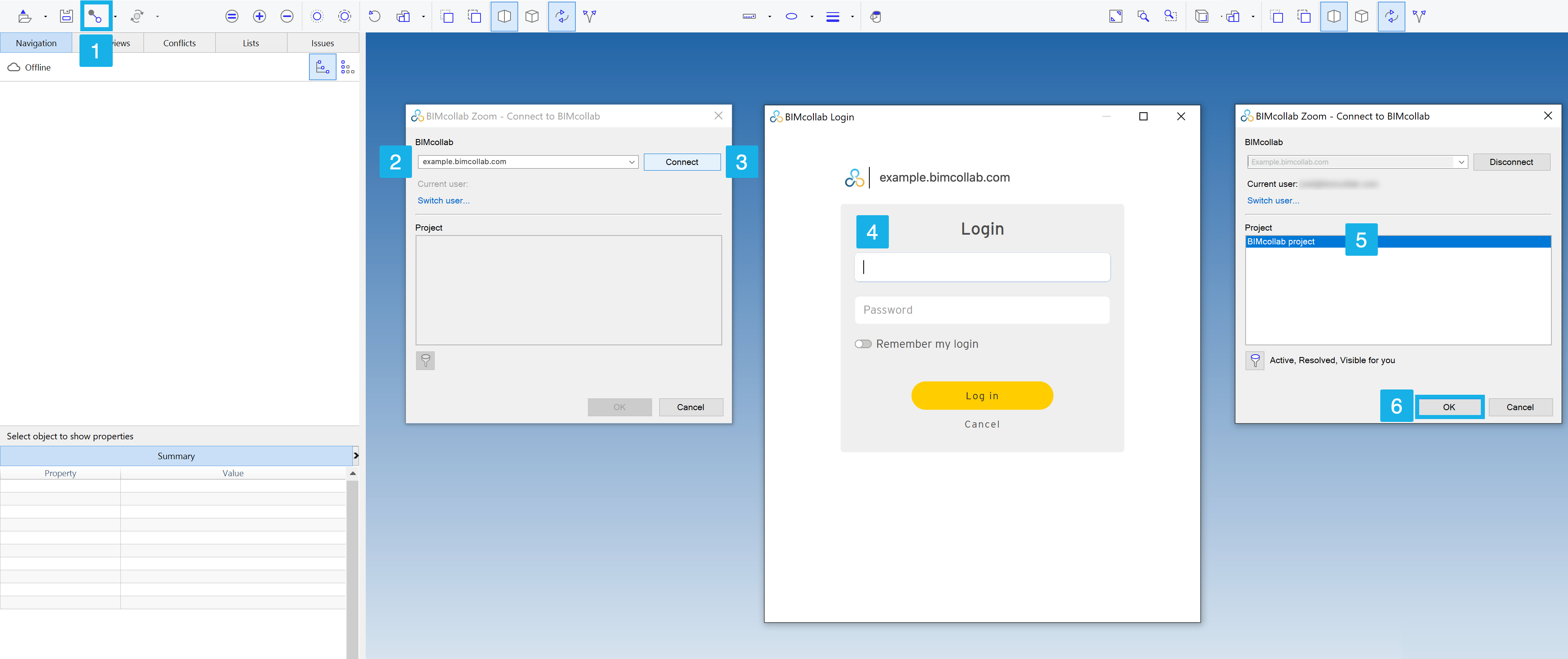Maximize the BIMcollab Login window
Image resolution: width=1568 pixels, height=659 pixels.
pyautogui.click(x=1143, y=116)
